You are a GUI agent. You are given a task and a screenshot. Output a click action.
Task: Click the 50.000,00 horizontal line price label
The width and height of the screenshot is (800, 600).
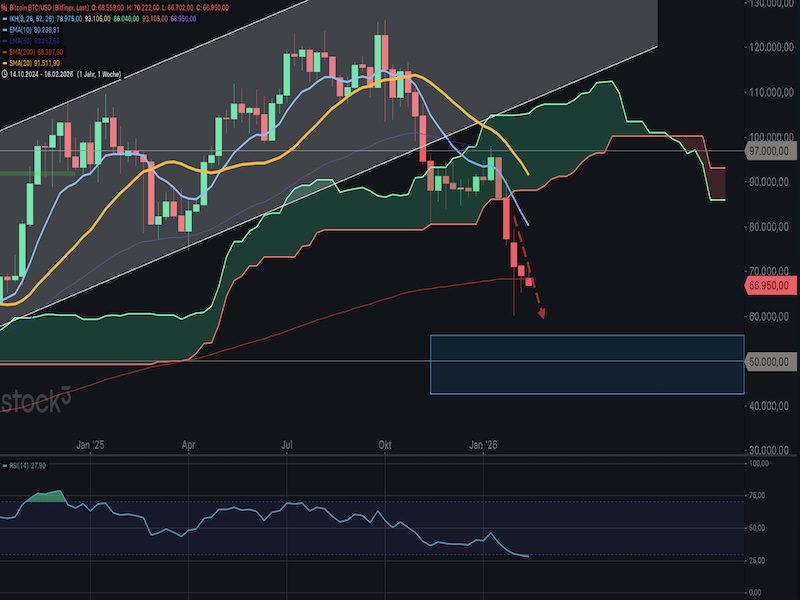pos(770,361)
